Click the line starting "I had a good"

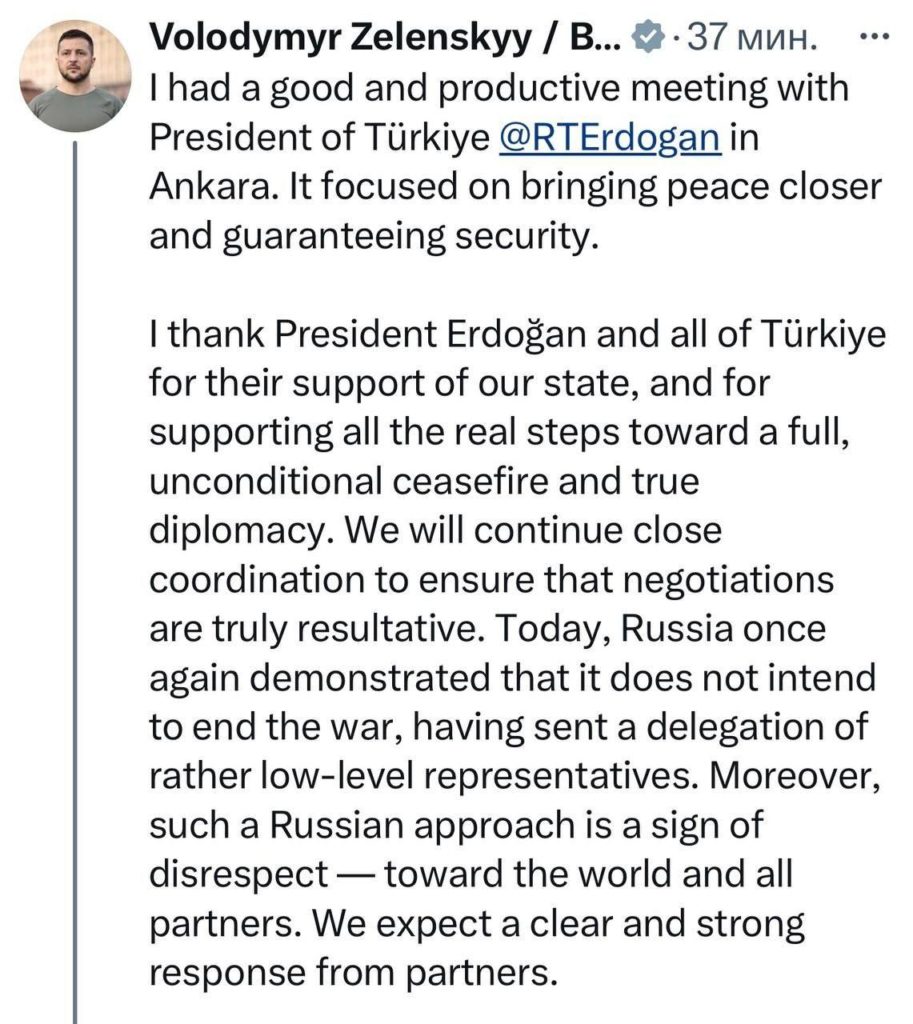[497, 88]
